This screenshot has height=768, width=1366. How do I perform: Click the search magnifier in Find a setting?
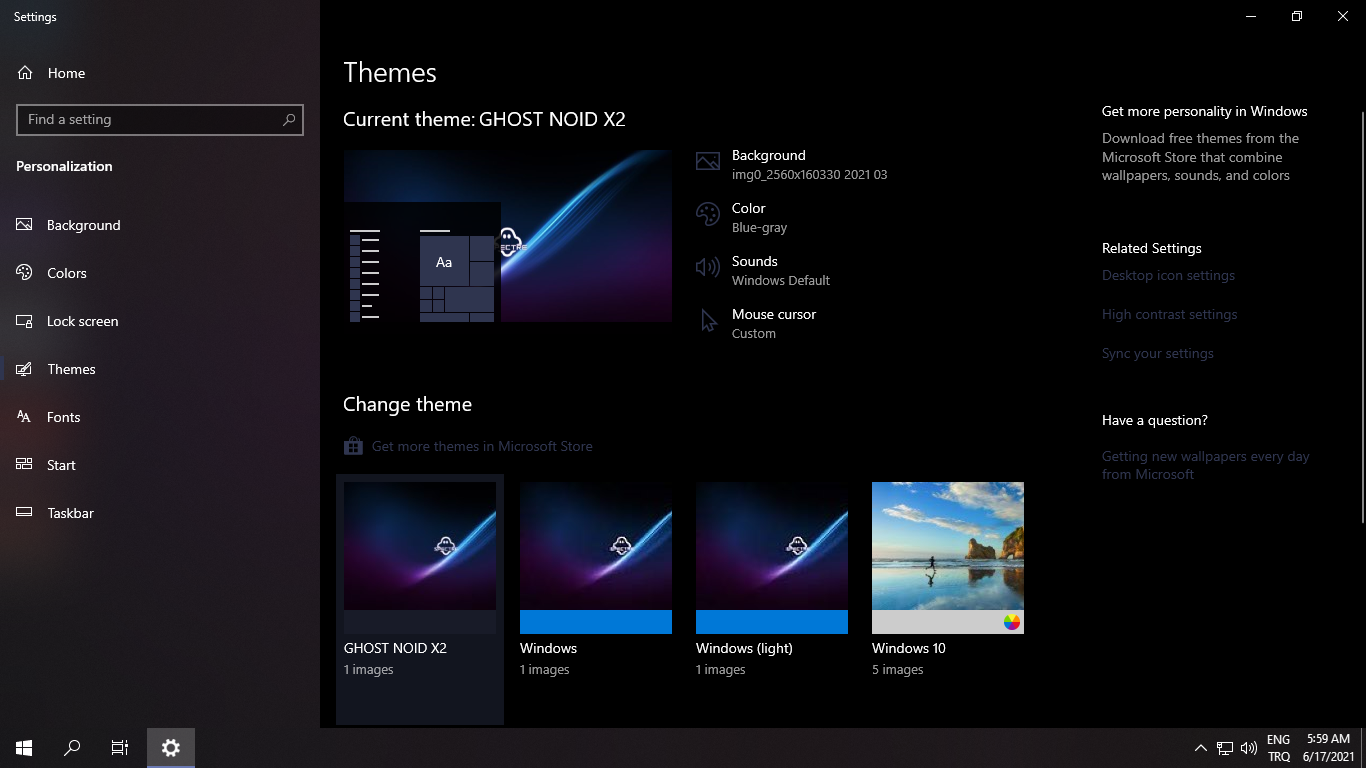(289, 119)
